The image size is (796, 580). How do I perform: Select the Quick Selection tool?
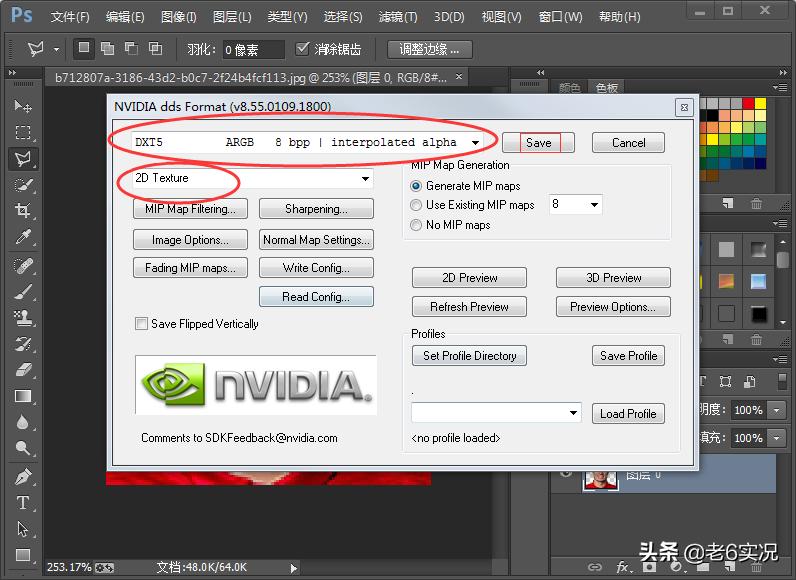(22, 185)
